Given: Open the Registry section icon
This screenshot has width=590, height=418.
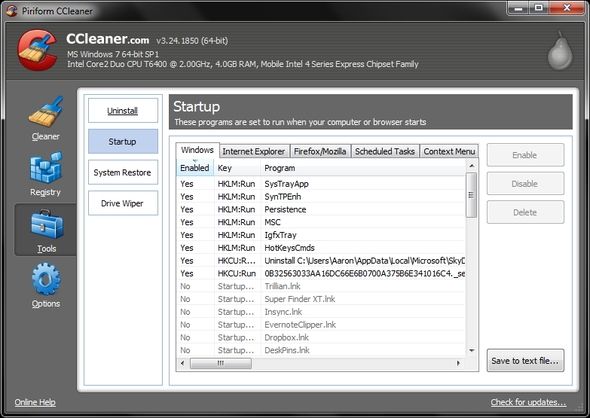Looking at the screenshot, I should pyautogui.click(x=46, y=168).
